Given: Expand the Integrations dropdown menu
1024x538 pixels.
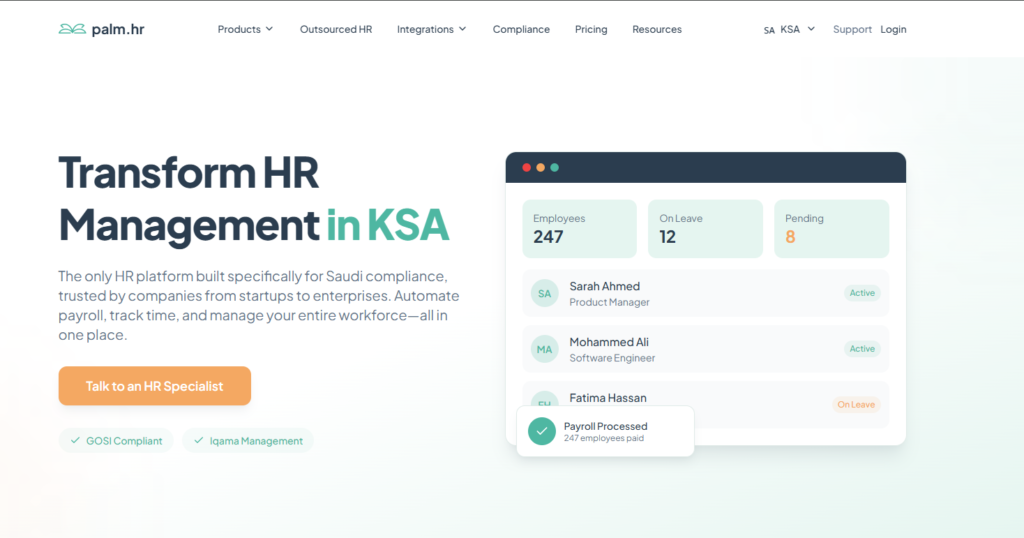Looking at the screenshot, I should [x=431, y=29].
